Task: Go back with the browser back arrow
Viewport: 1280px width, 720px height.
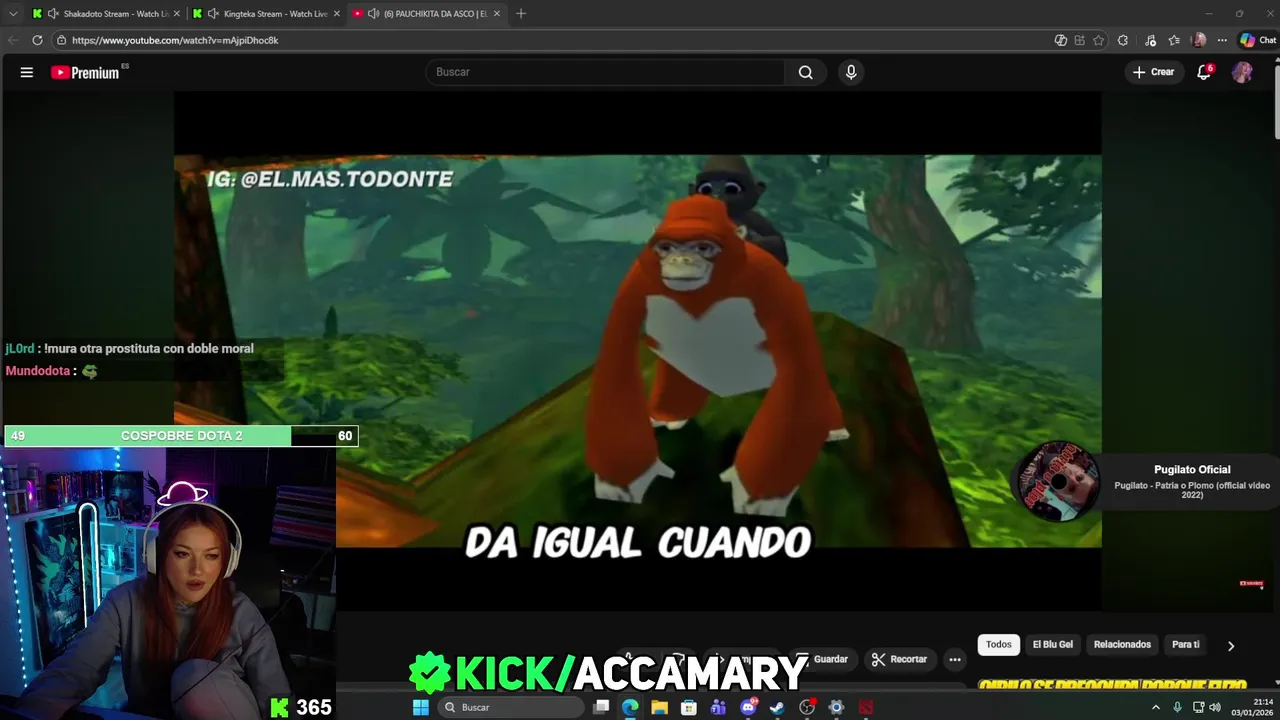Action: pyautogui.click(x=12, y=40)
